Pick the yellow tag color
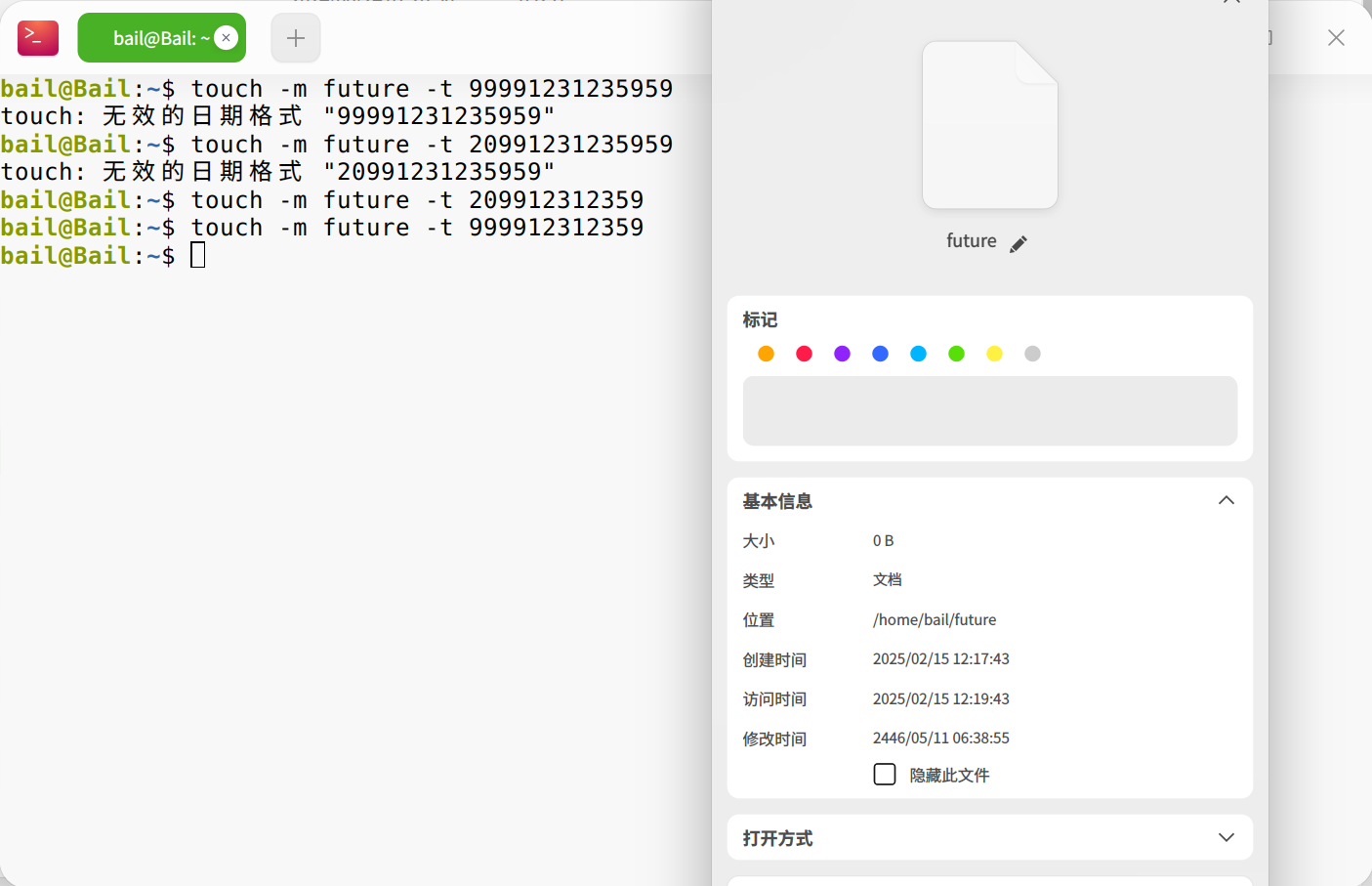Screen dimensions: 1372x886 click(x=995, y=354)
